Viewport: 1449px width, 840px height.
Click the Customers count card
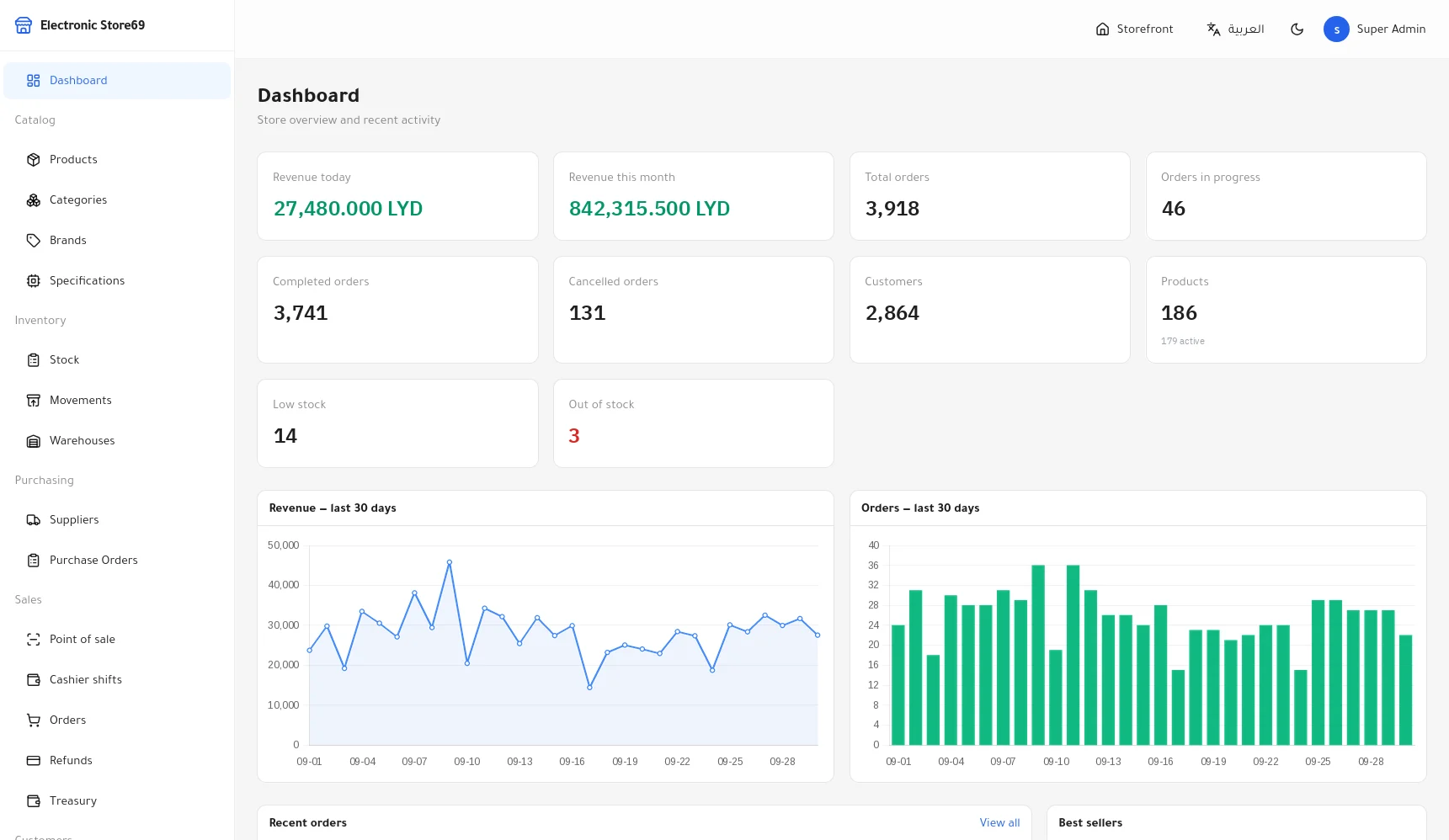tap(990, 310)
